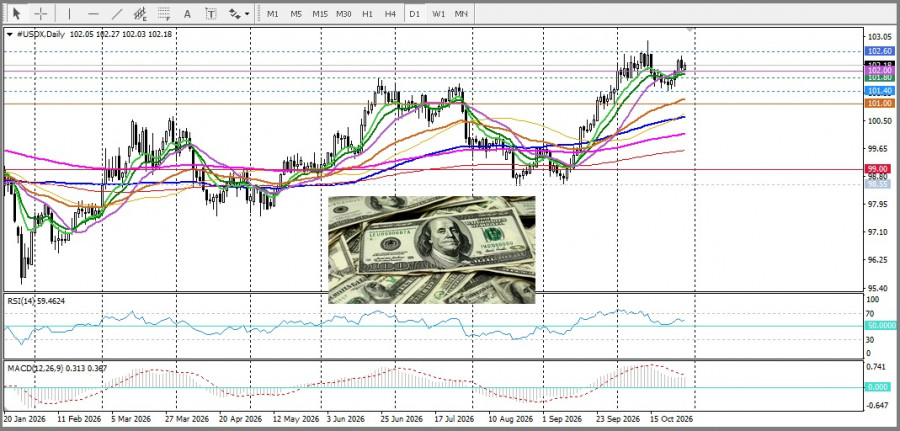Click the MACD 0.000 zero level label
Image resolution: width=900 pixels, height=431 pixels.
pyautogui.click(x=879, y=387)
